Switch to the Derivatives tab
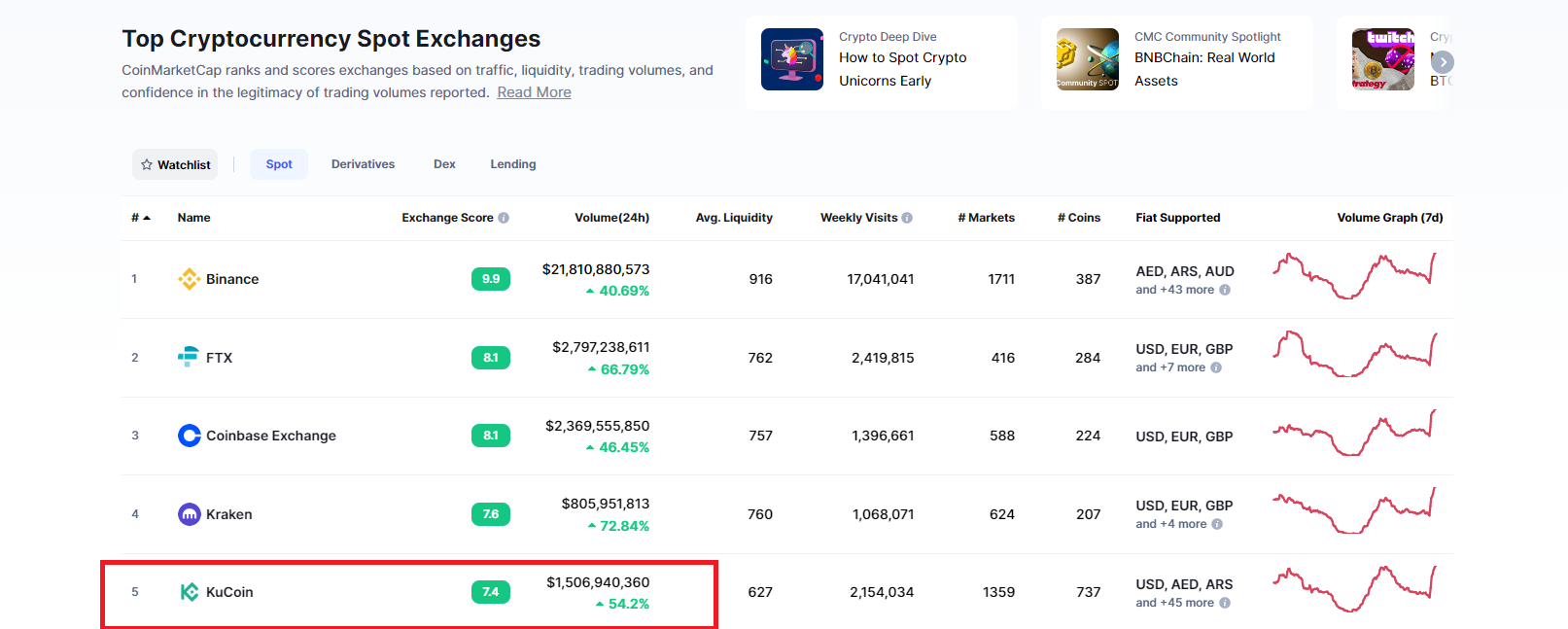 coord(363,164)
